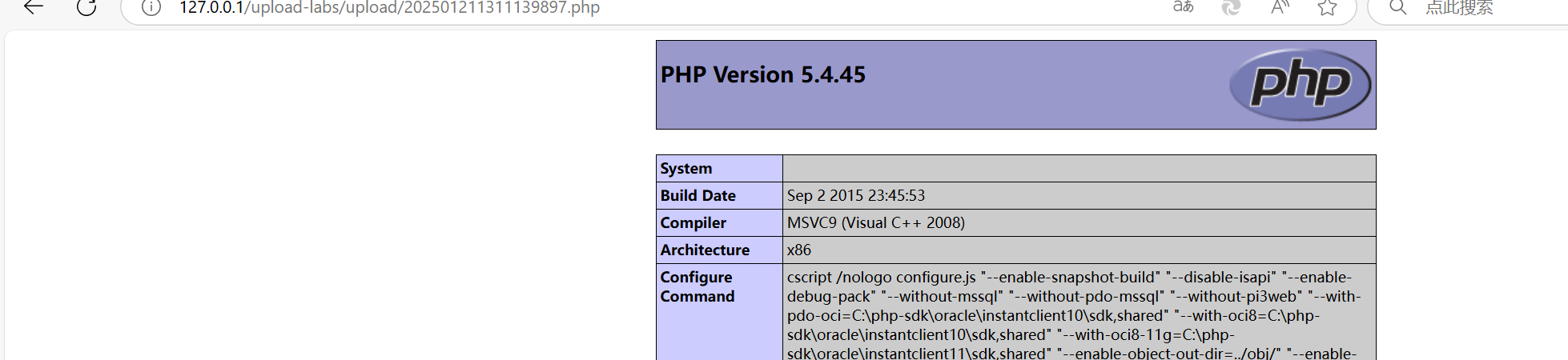This screenshot has height=360, width=1568.
Task: Open the read aloud icon
Action: tap(1280, 7)
